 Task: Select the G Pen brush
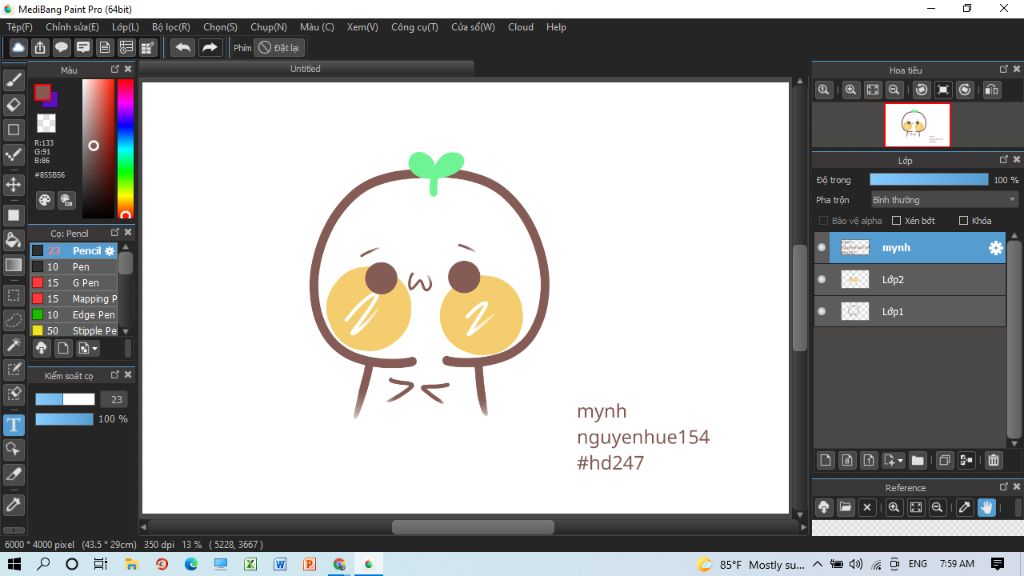pos(74,283)
